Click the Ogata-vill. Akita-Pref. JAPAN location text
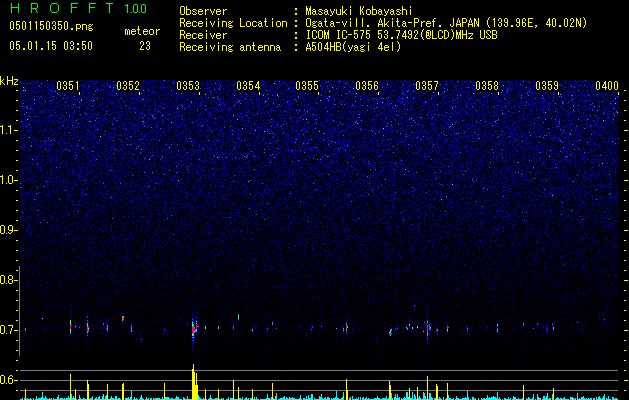The image size is (629, 400). tap(446, 23)
